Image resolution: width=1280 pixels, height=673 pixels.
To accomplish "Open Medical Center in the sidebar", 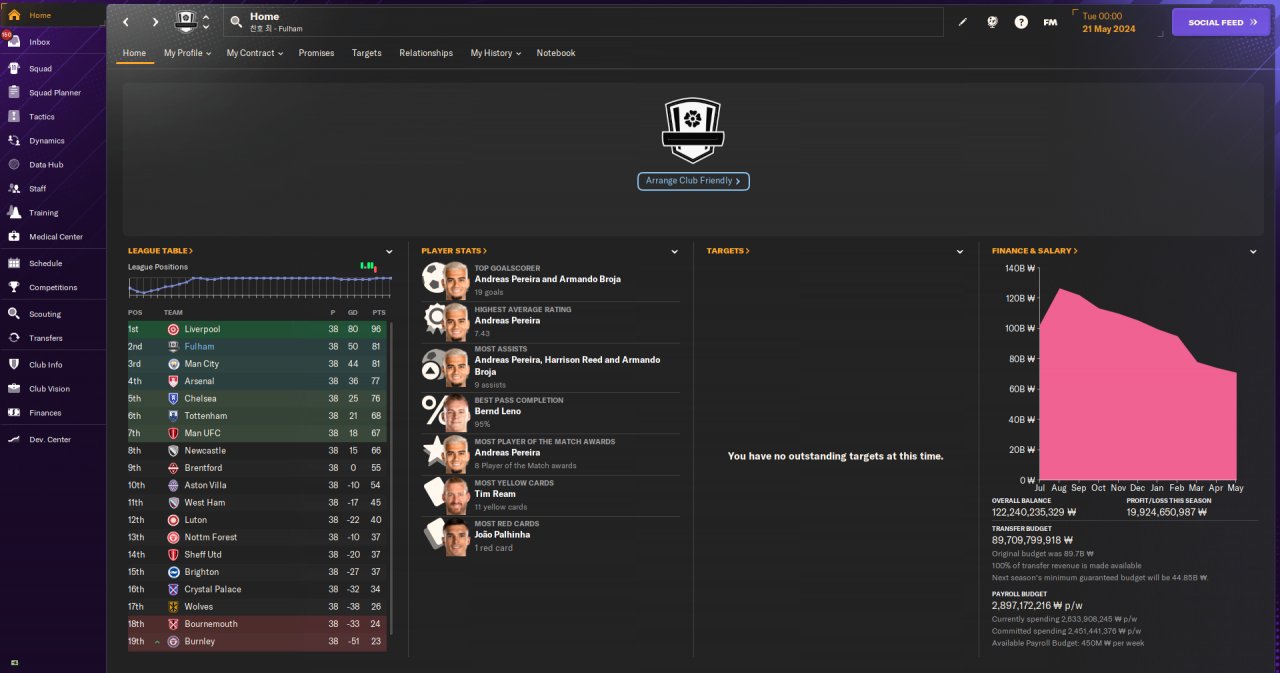I will pos(53,237).
